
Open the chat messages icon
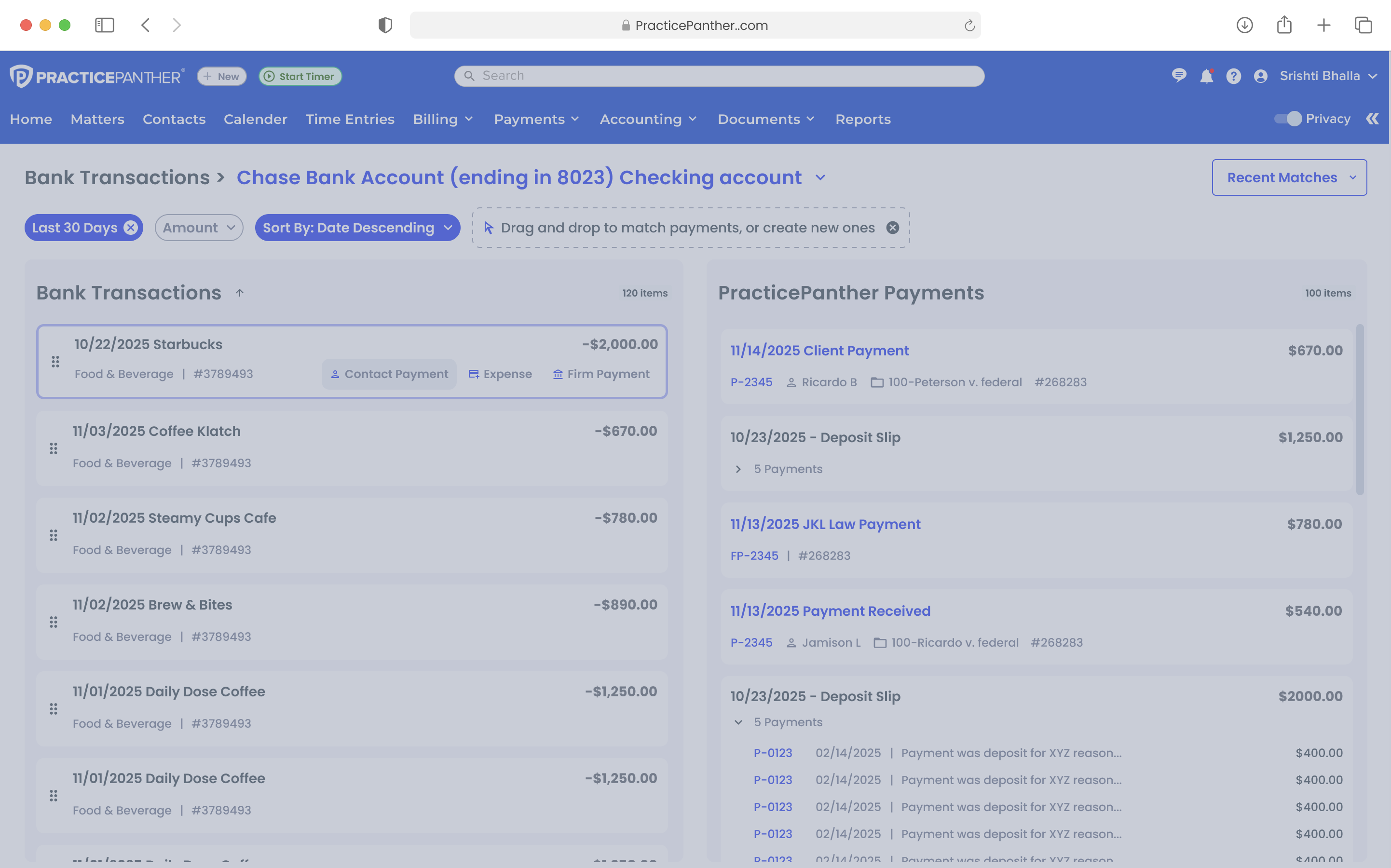point(1180,75)
